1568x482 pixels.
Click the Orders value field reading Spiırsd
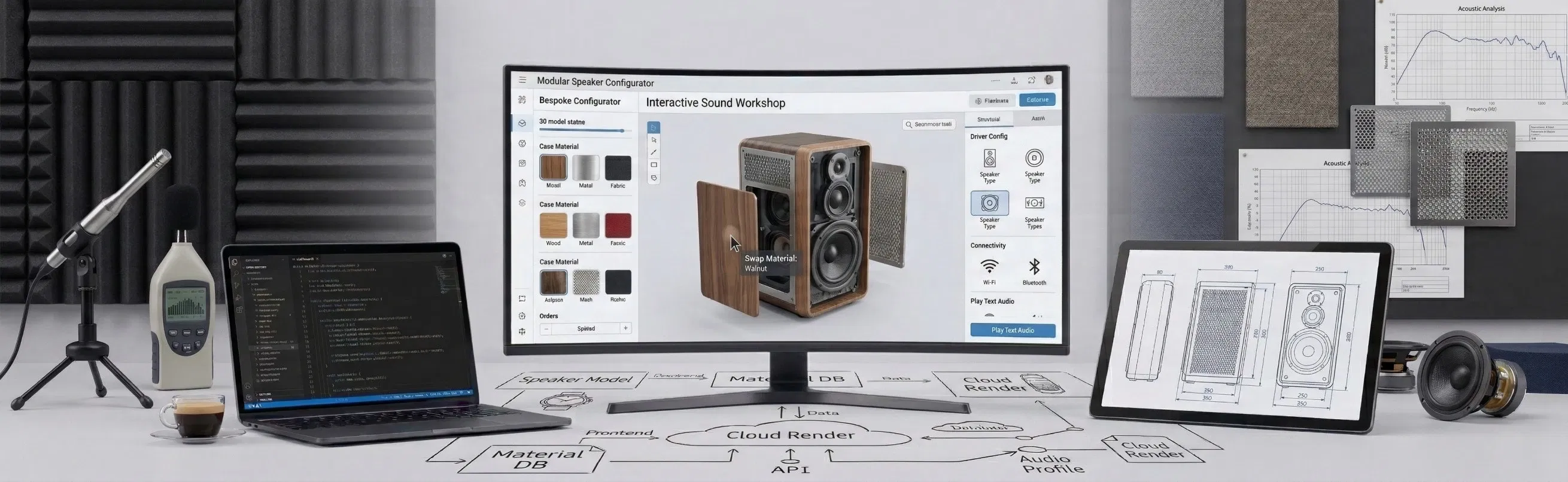point(585,329)
